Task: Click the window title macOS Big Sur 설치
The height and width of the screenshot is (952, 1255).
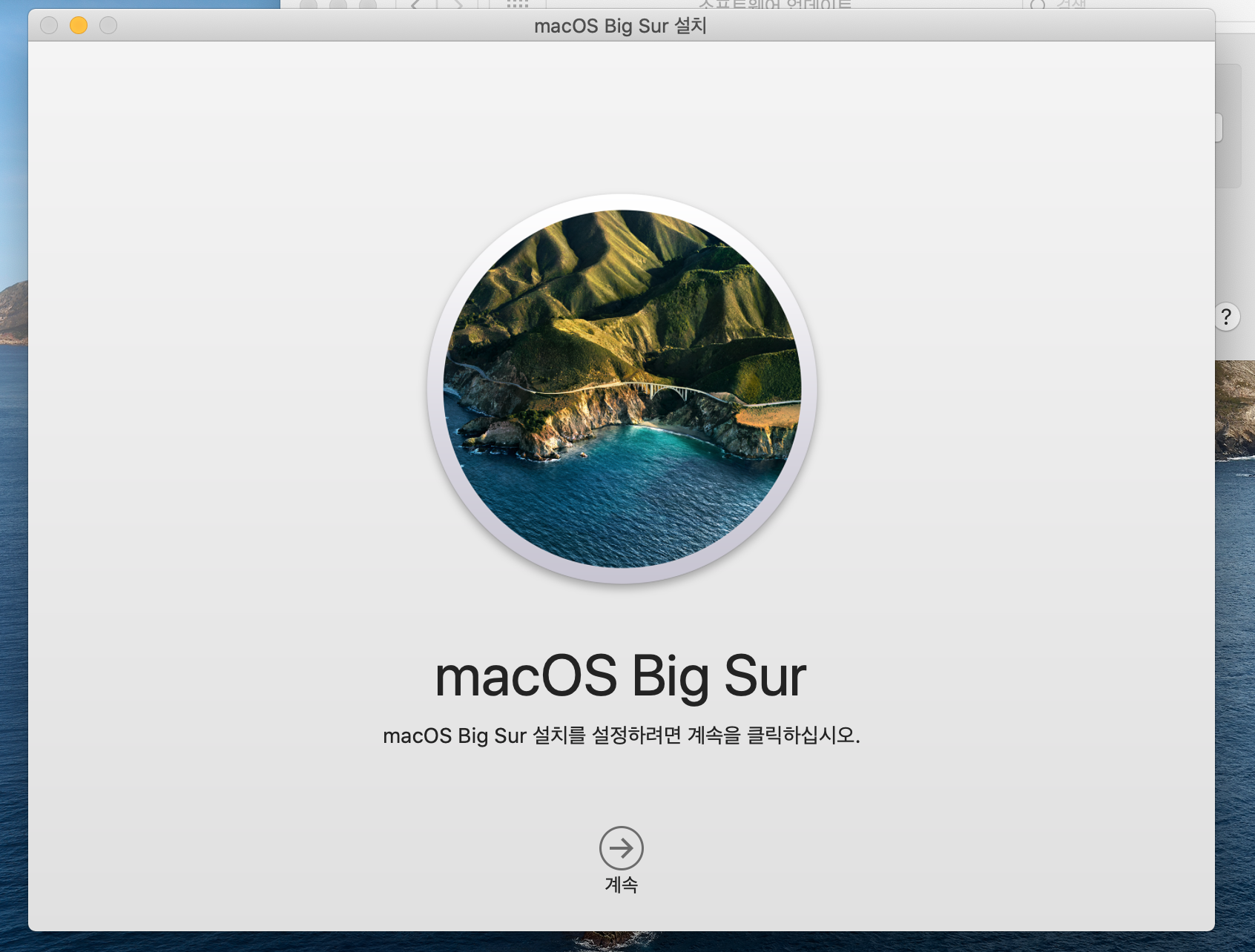Action: 620,26
